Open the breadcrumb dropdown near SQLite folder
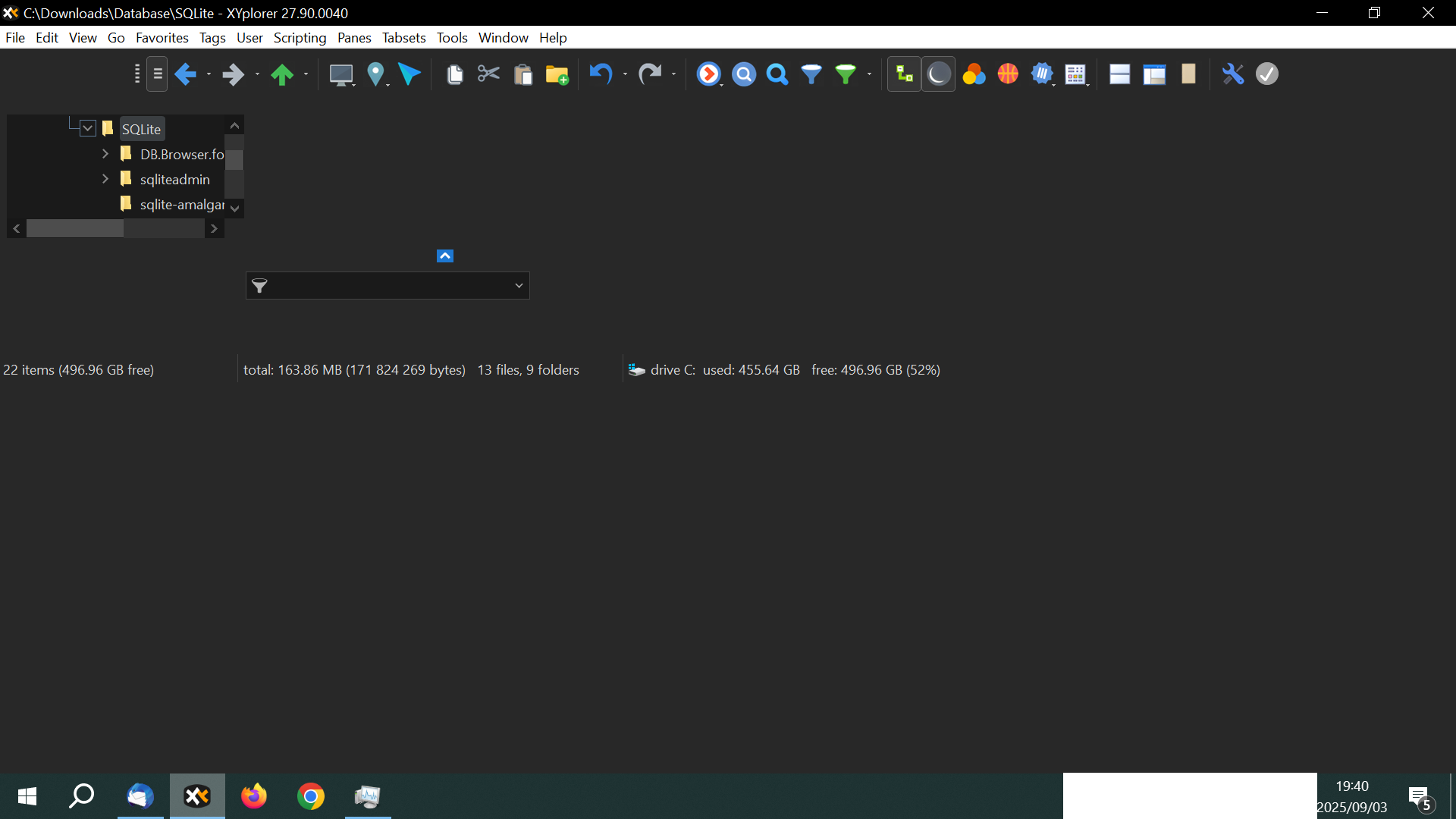This screenshot has height=819, width=1456. tap(87, 127)
